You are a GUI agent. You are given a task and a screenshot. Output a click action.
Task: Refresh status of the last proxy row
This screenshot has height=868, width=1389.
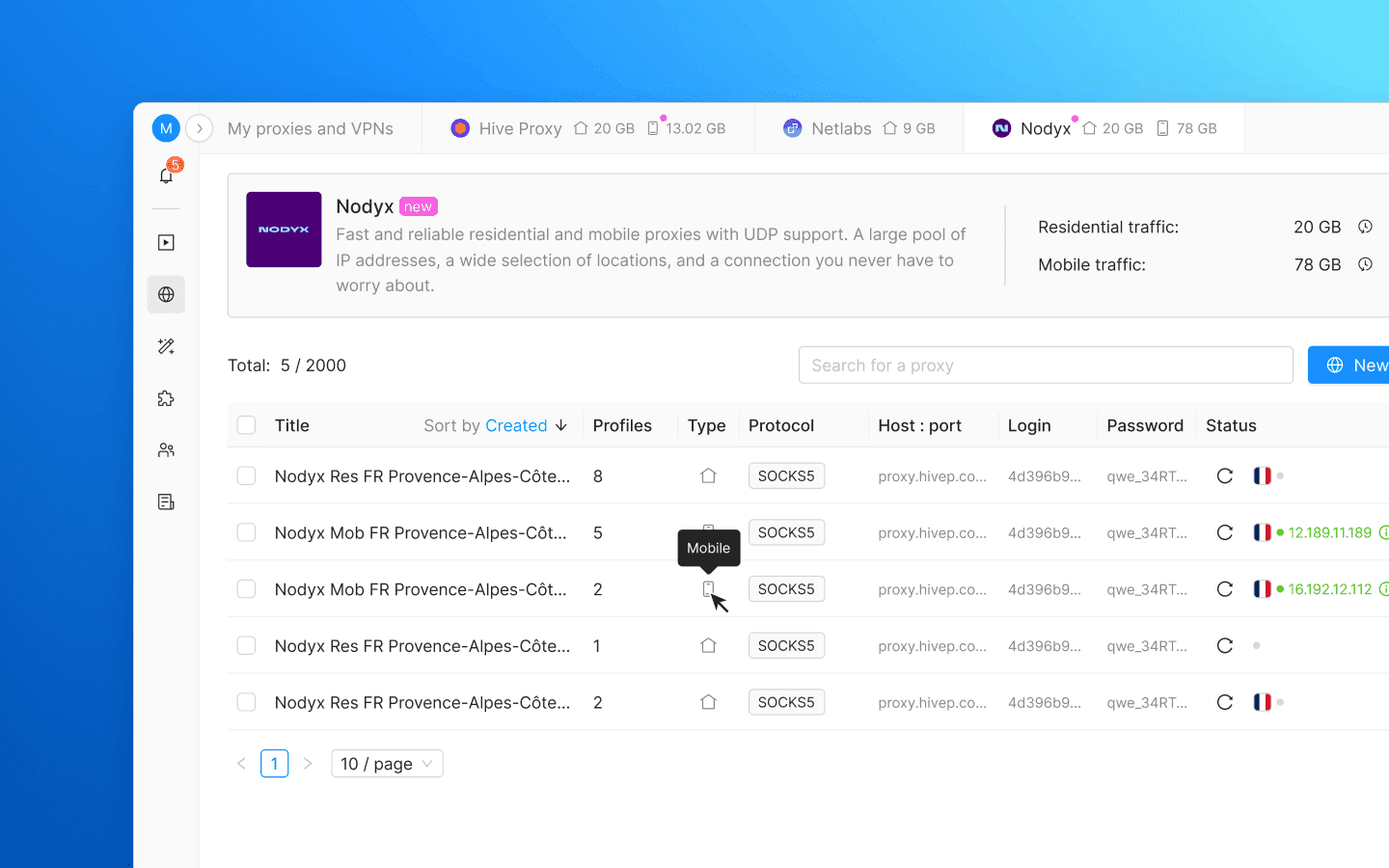[1225, 702]
